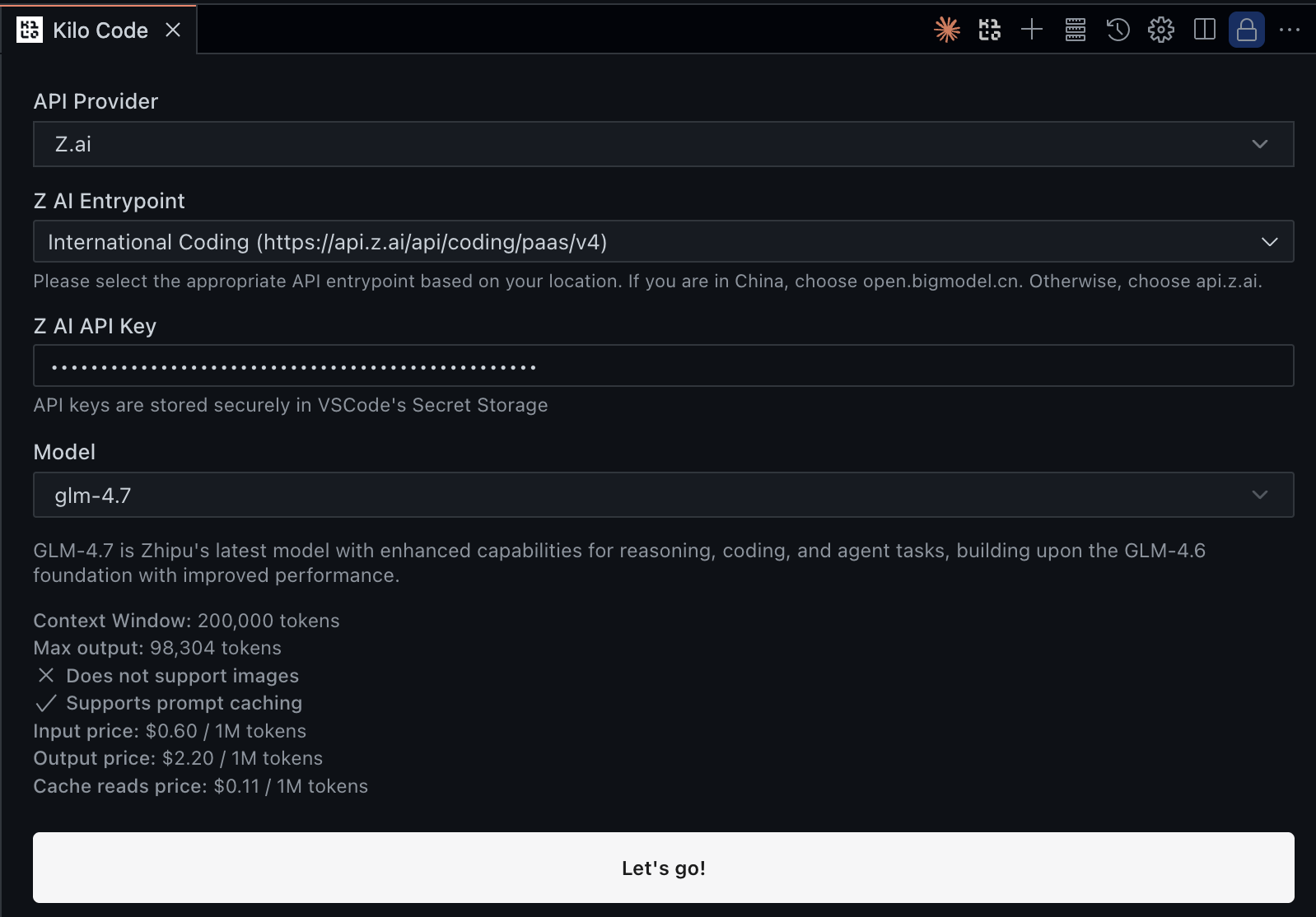Viewport: 1316px width, 917px height.
Task: Click the X icon beside image support
Action: click(46, 675)
